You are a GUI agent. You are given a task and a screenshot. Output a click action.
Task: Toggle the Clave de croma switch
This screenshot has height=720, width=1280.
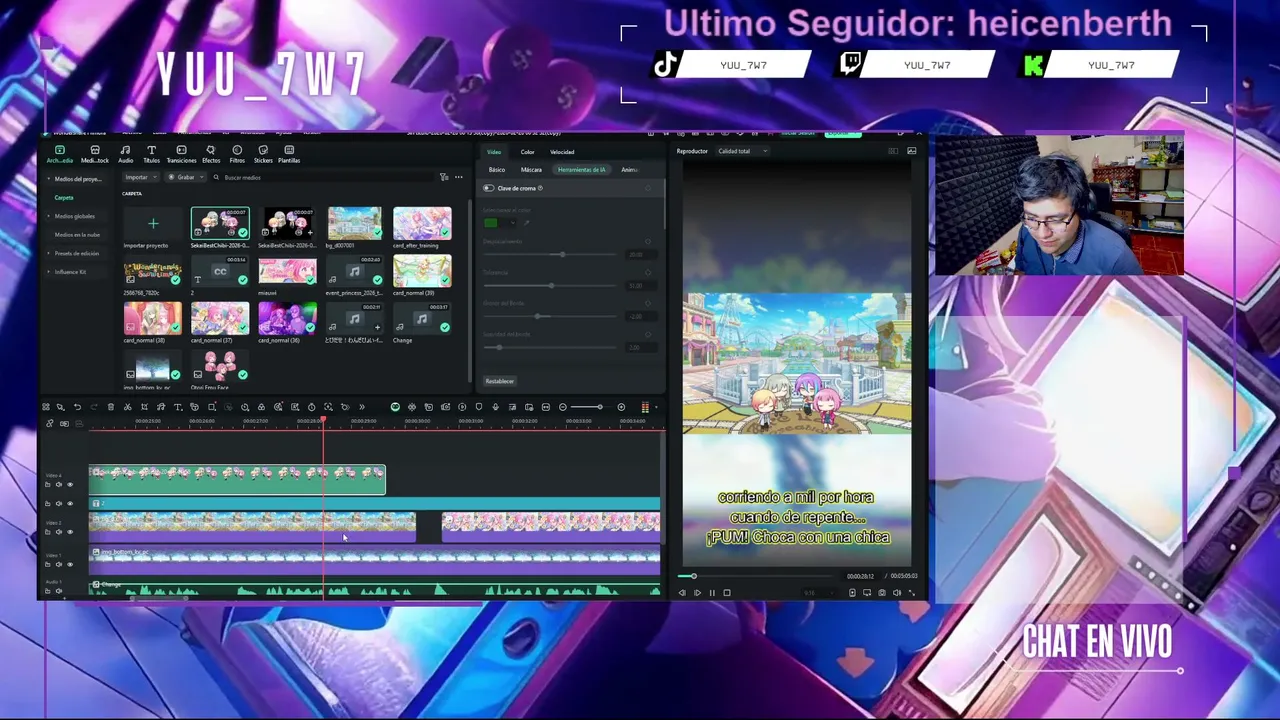[x=489, y=188]
